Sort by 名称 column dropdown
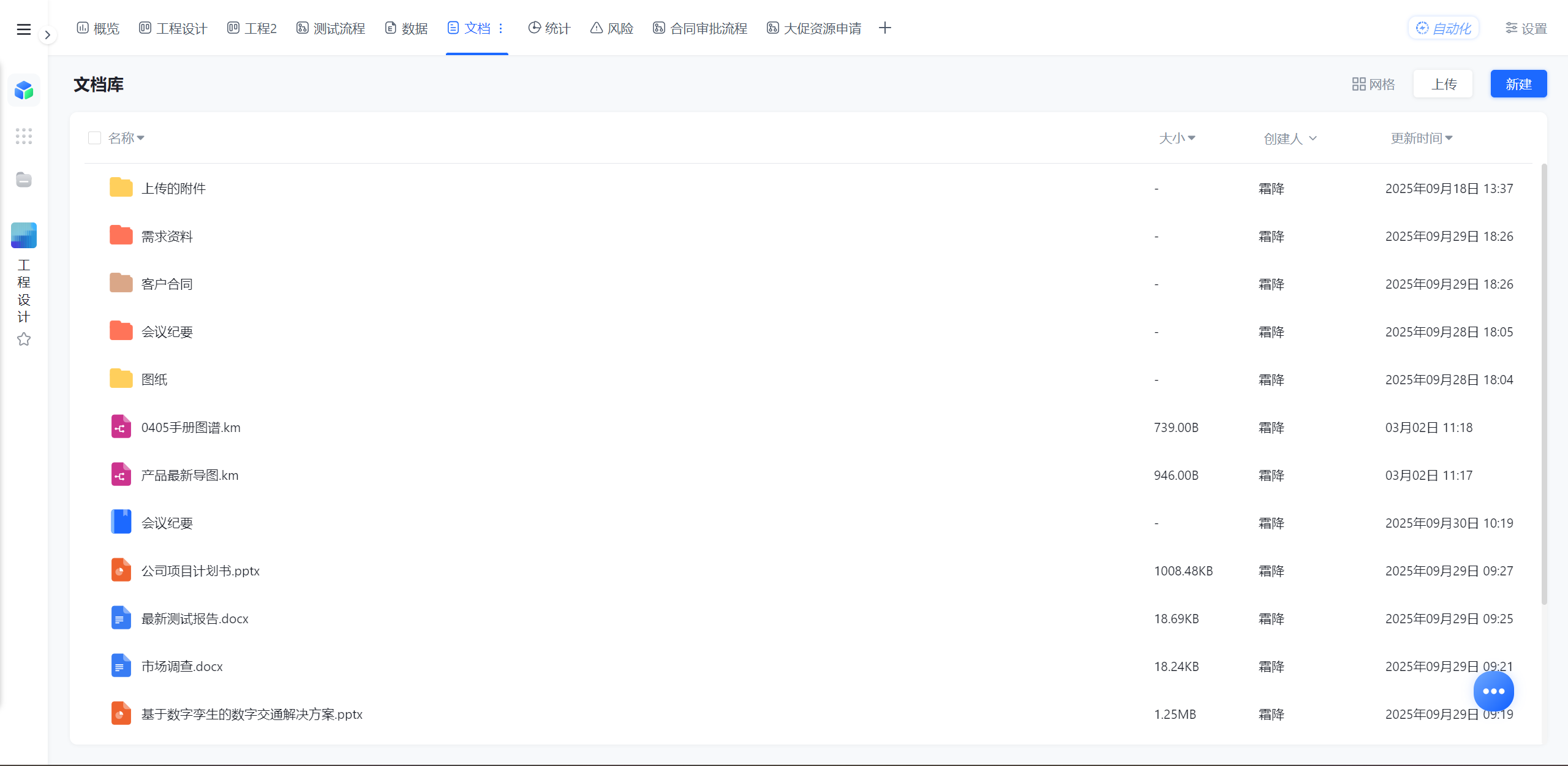1568x766 pixels. click(126, 138)
